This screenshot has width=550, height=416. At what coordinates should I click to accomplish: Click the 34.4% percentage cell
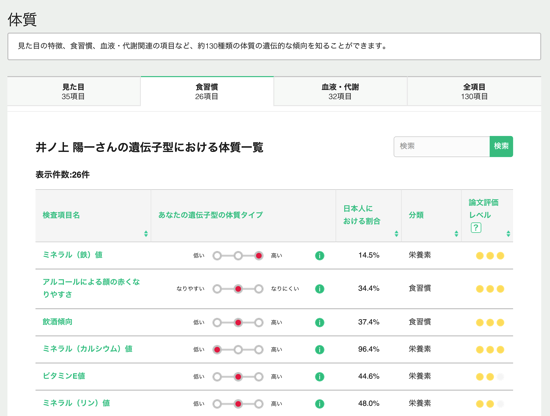pos(369,288)
